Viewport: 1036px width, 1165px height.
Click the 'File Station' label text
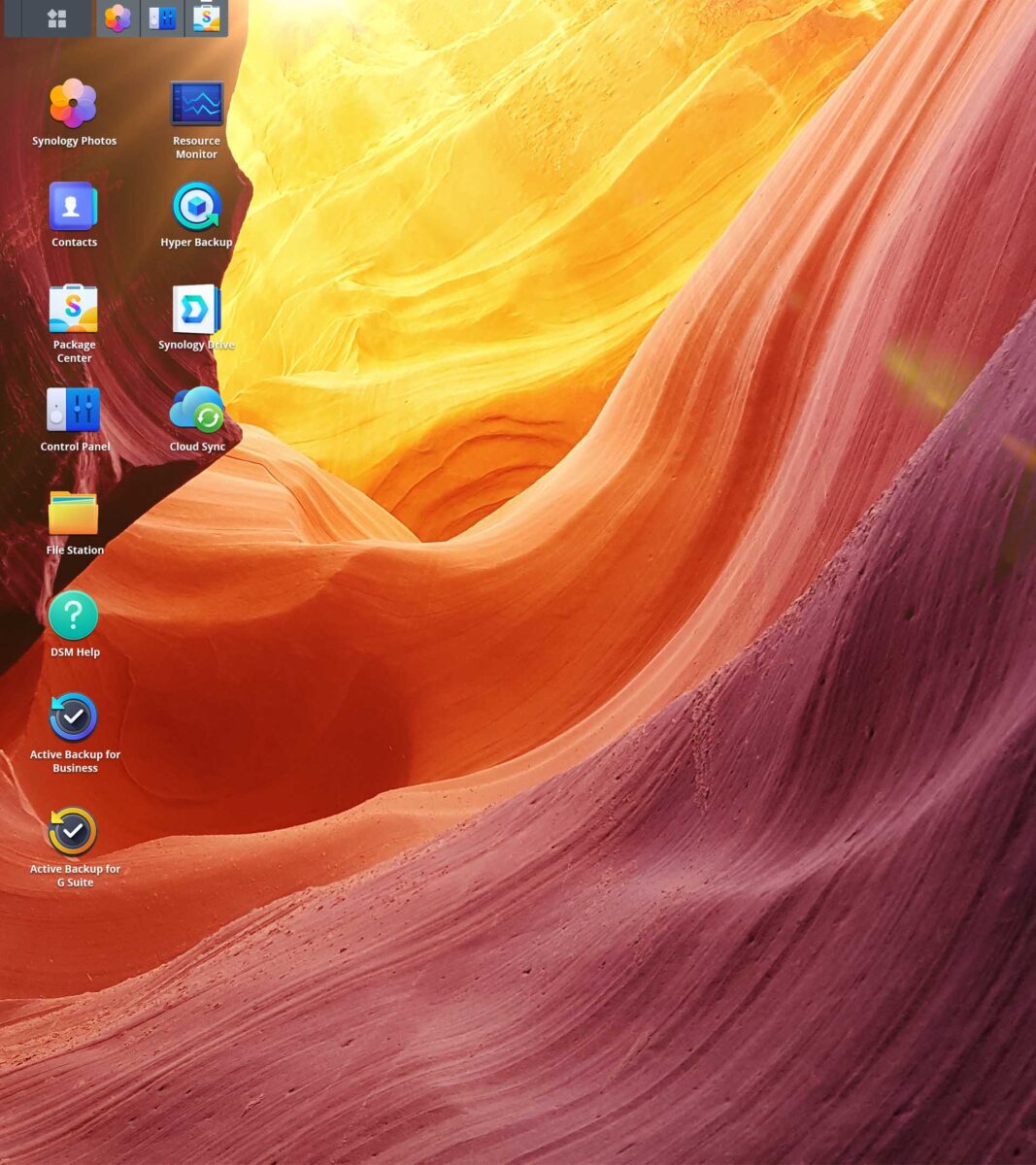tap(74, 549)
